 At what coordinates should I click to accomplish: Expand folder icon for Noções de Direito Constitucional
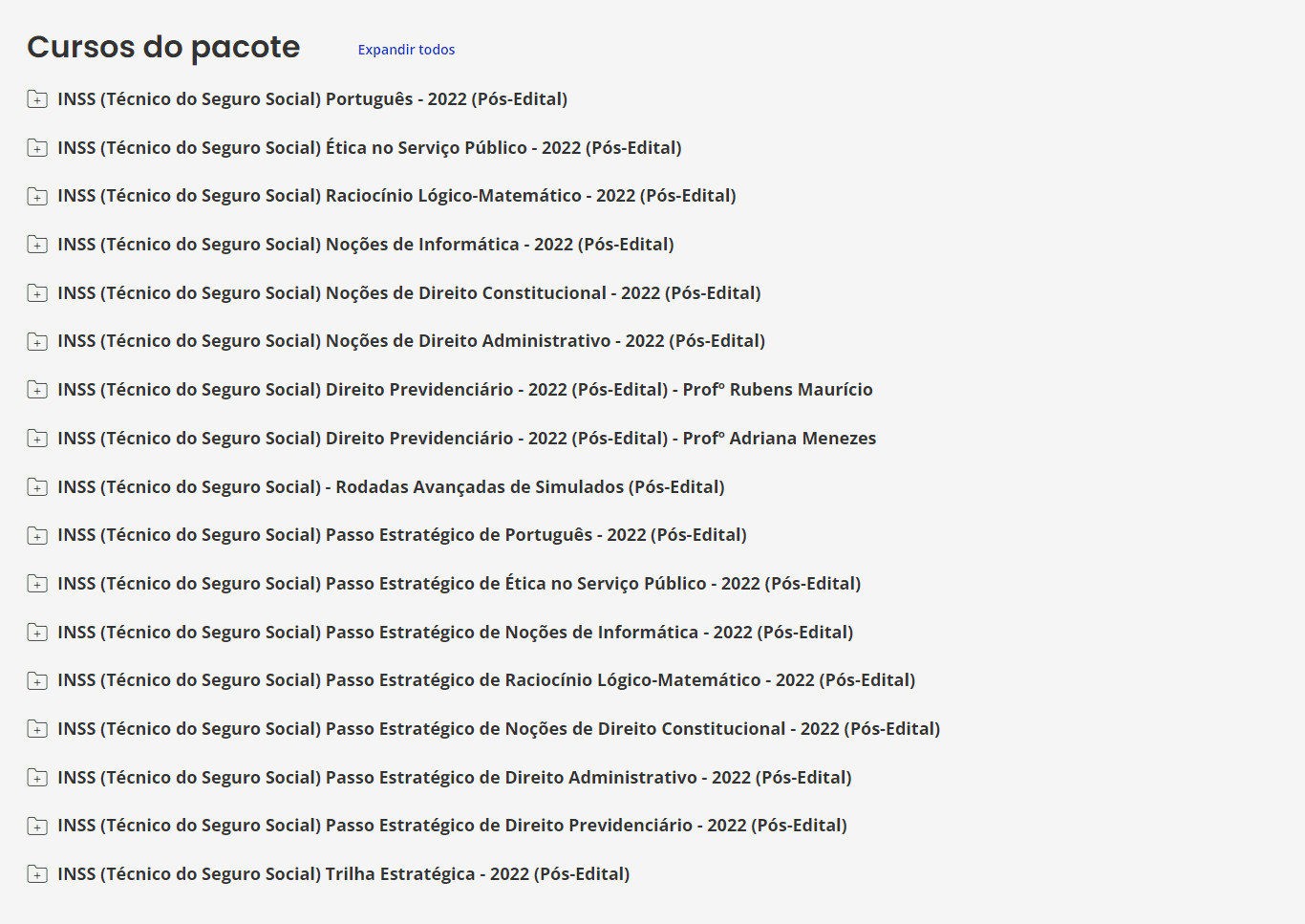click(x=37, y=292)
